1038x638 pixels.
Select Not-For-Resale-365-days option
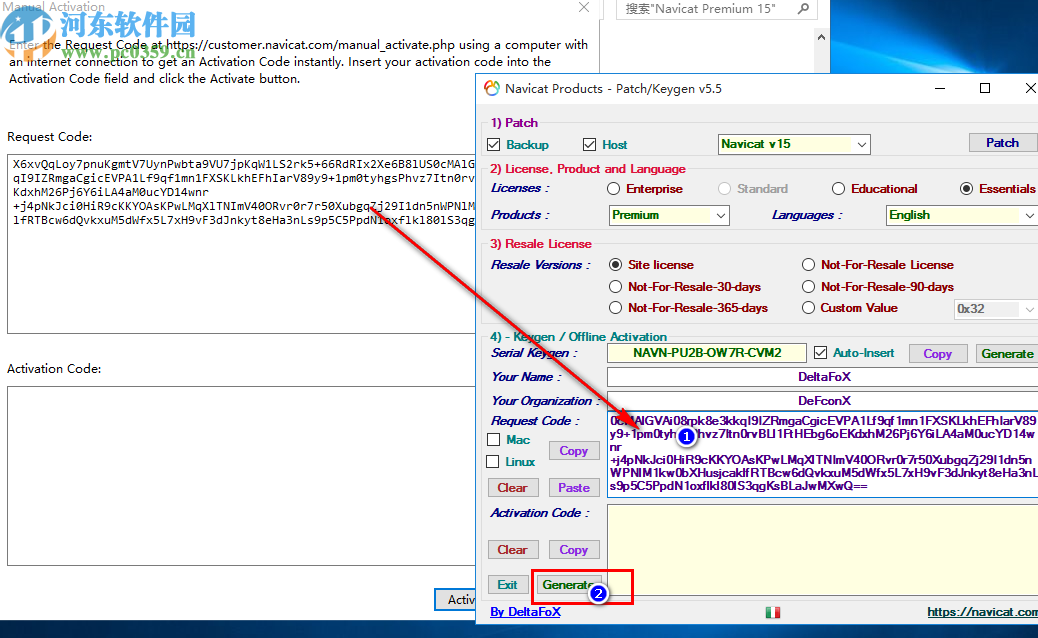coord(616,308)
